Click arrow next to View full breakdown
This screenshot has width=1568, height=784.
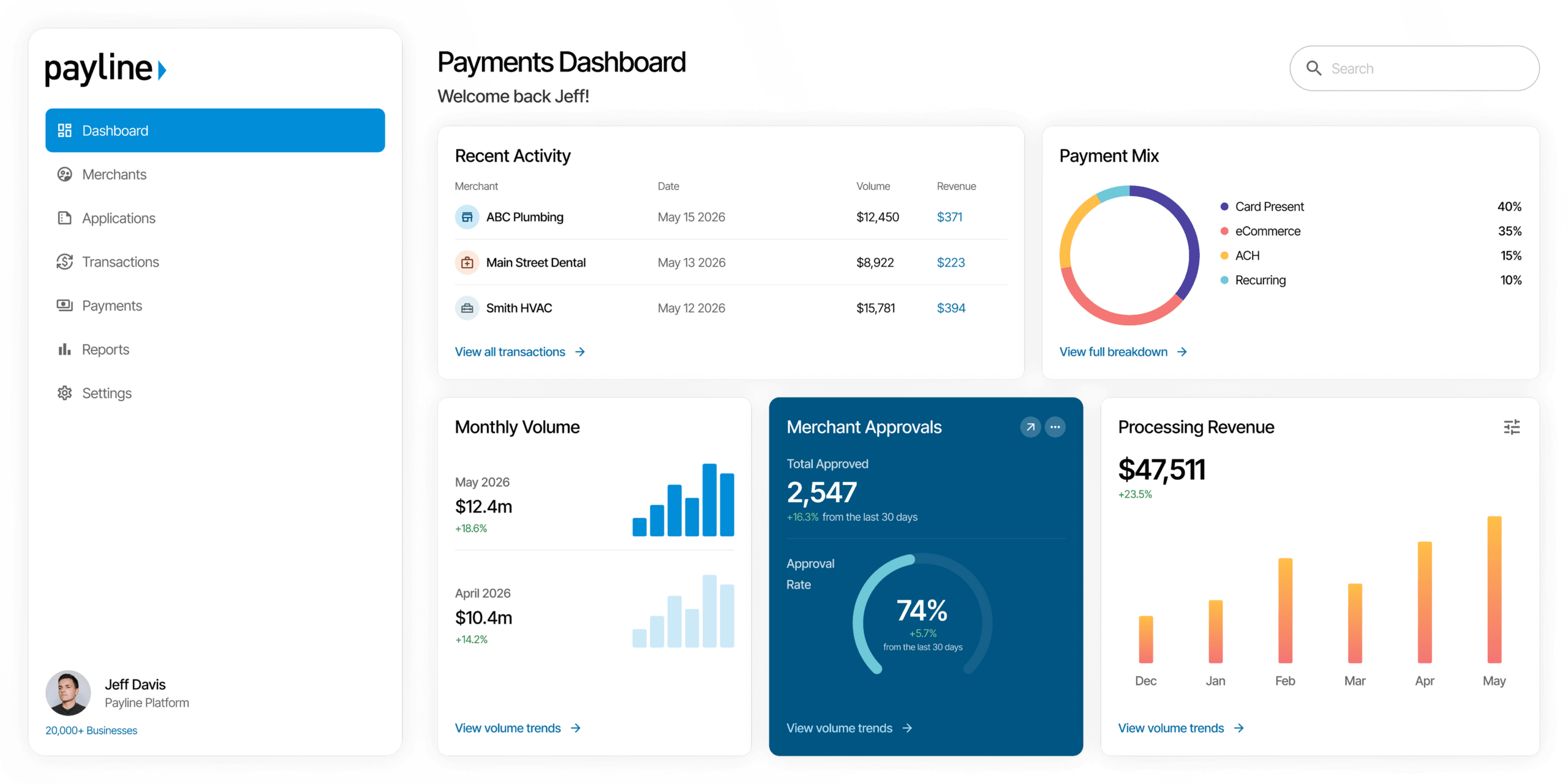point(1182,352)
